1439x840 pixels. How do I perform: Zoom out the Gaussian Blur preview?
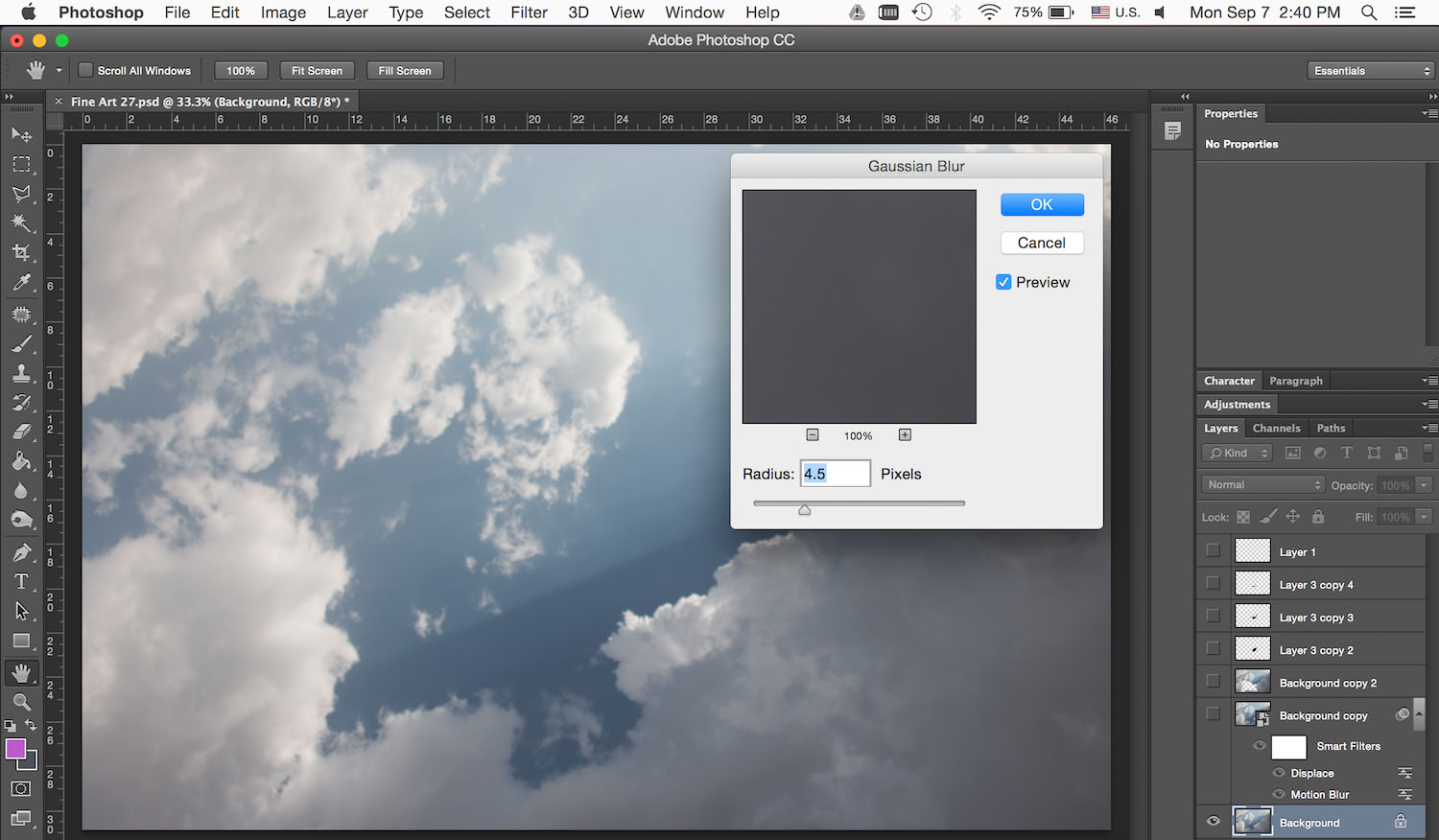813,435
